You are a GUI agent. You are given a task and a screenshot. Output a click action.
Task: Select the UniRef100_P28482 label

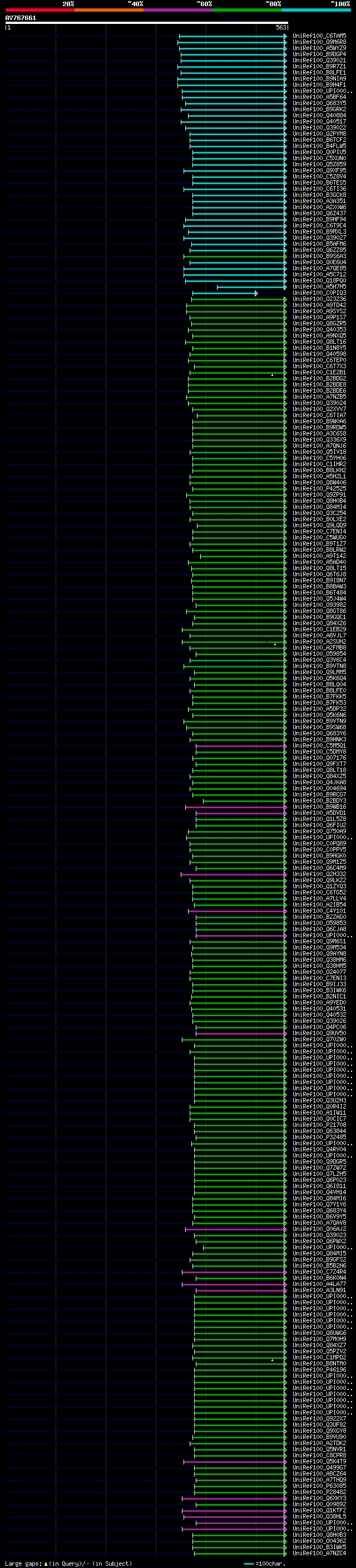(x=319, y=1492)
